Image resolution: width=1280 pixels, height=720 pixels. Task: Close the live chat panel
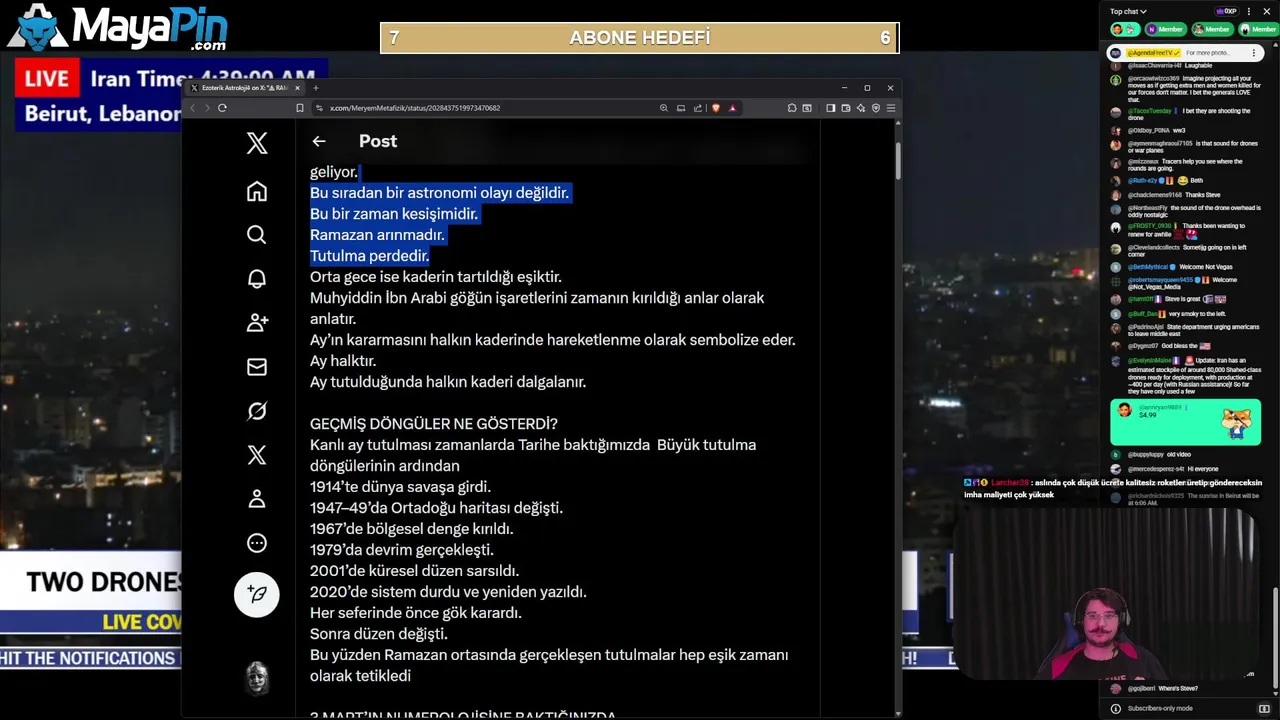click(1267, 12)
